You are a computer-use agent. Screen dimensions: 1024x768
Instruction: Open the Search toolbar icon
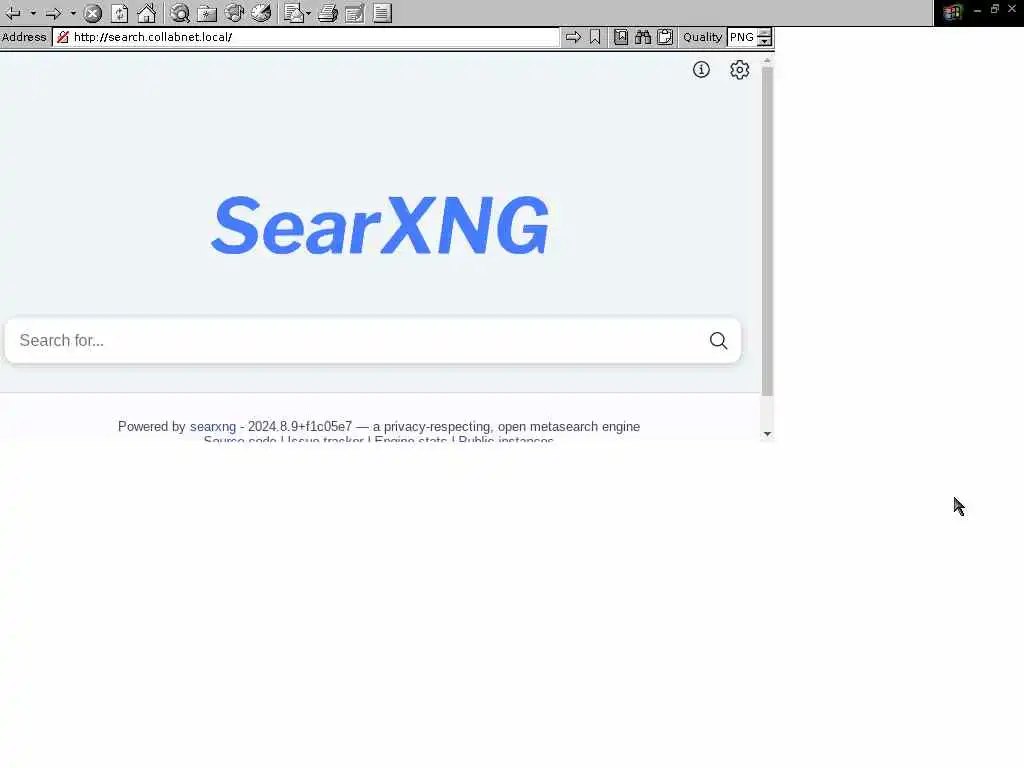(x=180, y=13)
